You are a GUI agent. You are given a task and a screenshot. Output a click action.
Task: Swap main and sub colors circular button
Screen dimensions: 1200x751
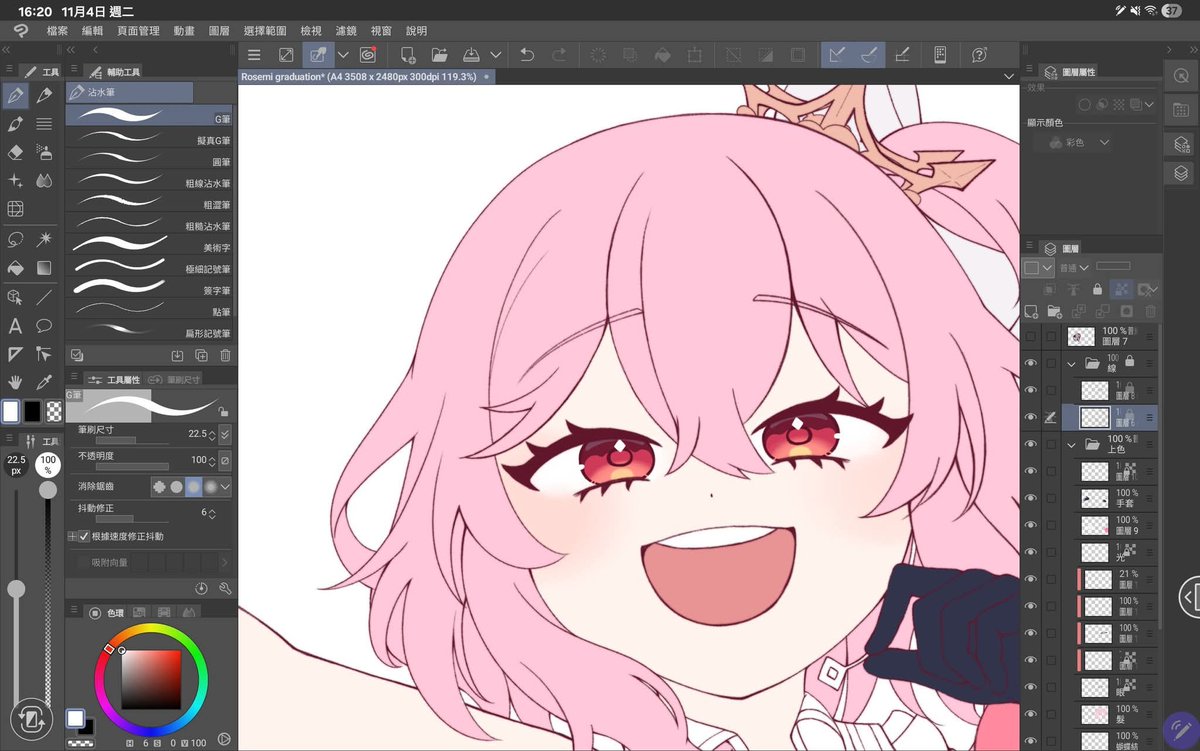point(31,719)
